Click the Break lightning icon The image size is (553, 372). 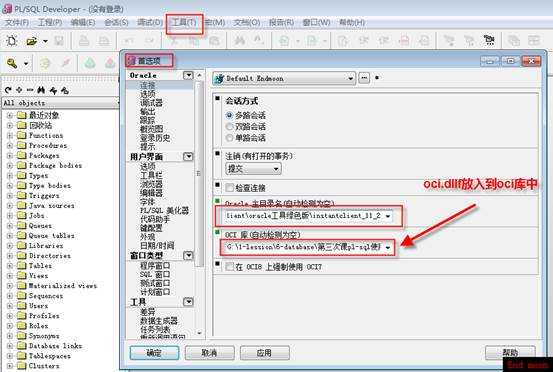pyautogui.click(x=66, y=64)
